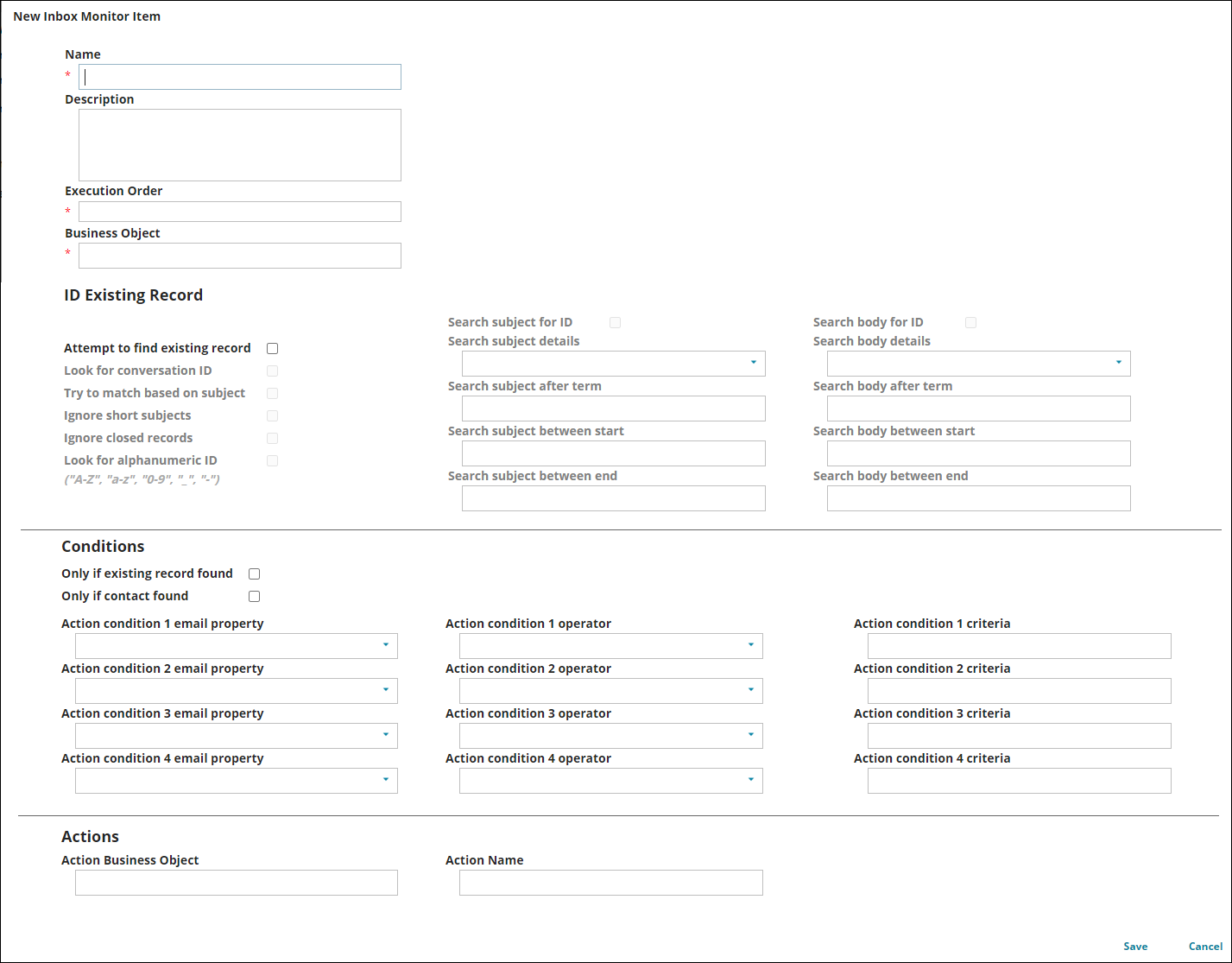Image resolution: width=1232 pixels, height=963 pixels.
Task: Enable the Attempt to find existing record checkbox
Action: click(272, 348)
